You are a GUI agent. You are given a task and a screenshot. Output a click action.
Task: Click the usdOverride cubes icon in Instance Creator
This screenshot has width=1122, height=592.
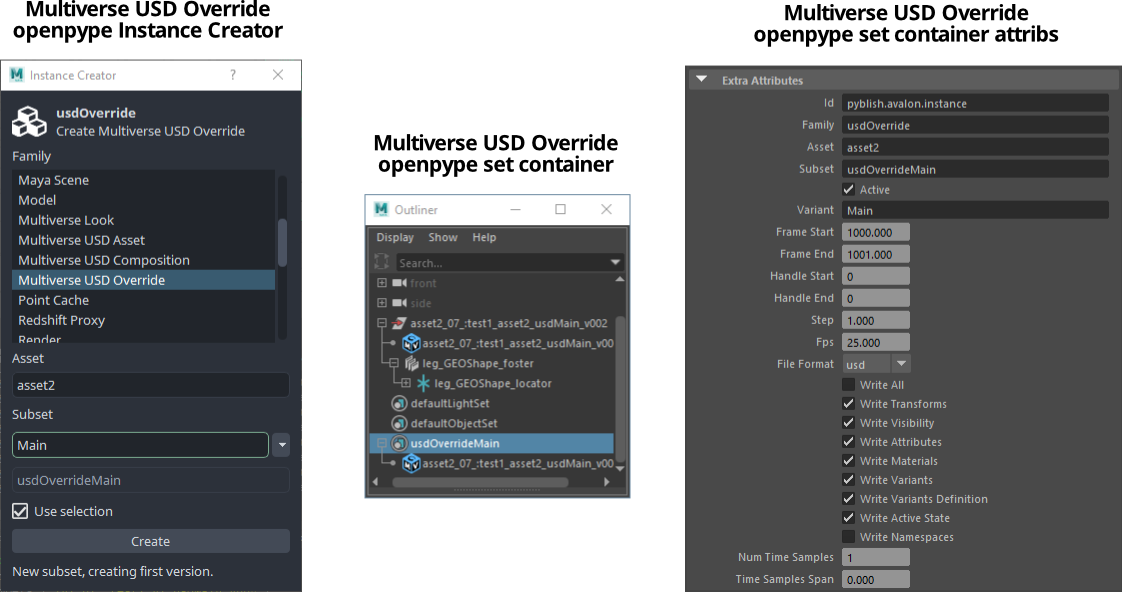pyautogui.click(x=29, y=121)
